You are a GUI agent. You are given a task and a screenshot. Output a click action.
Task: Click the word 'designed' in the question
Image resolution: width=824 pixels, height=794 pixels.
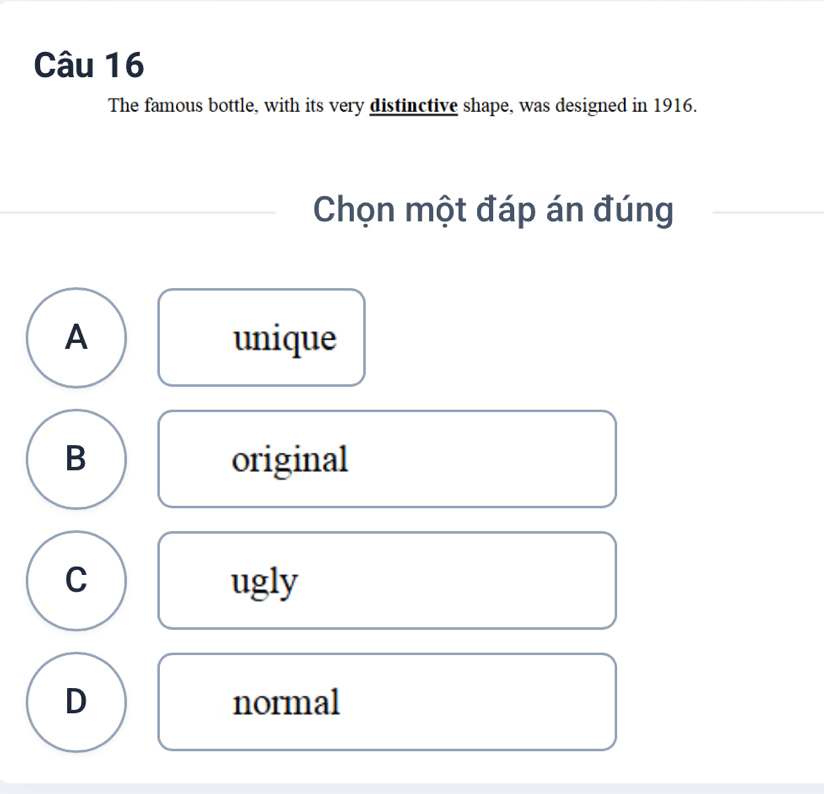(x=591, y=106)
